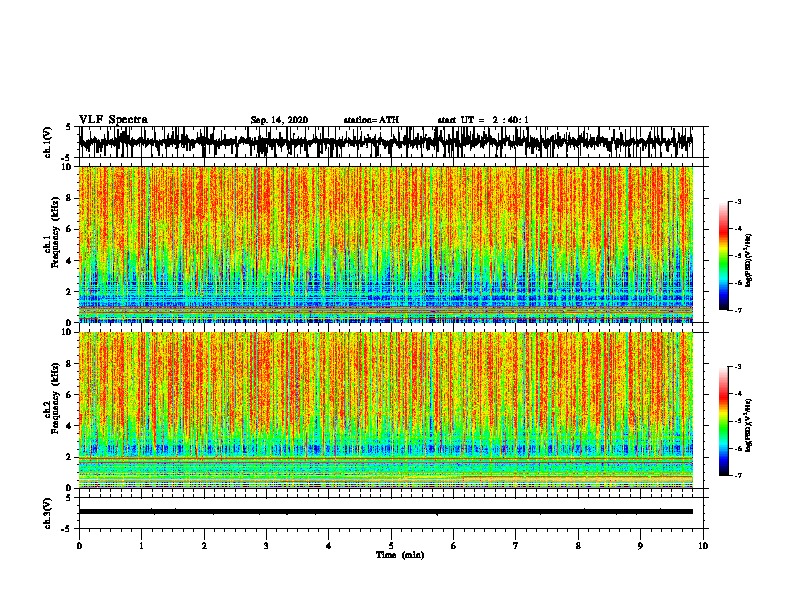Click the "8" tick on the time axis

point(578,546)
